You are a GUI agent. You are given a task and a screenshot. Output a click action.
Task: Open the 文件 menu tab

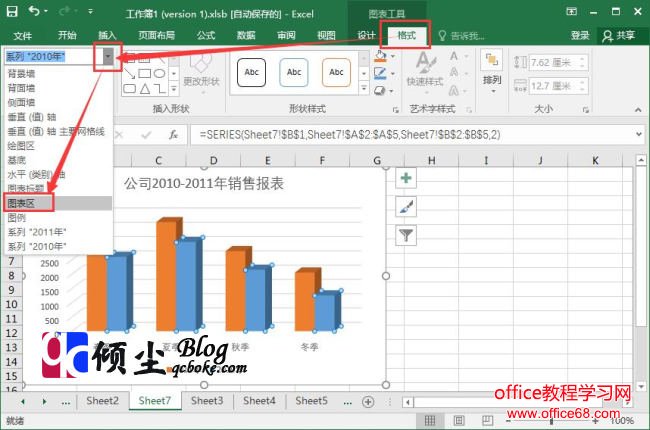point(22,36)
